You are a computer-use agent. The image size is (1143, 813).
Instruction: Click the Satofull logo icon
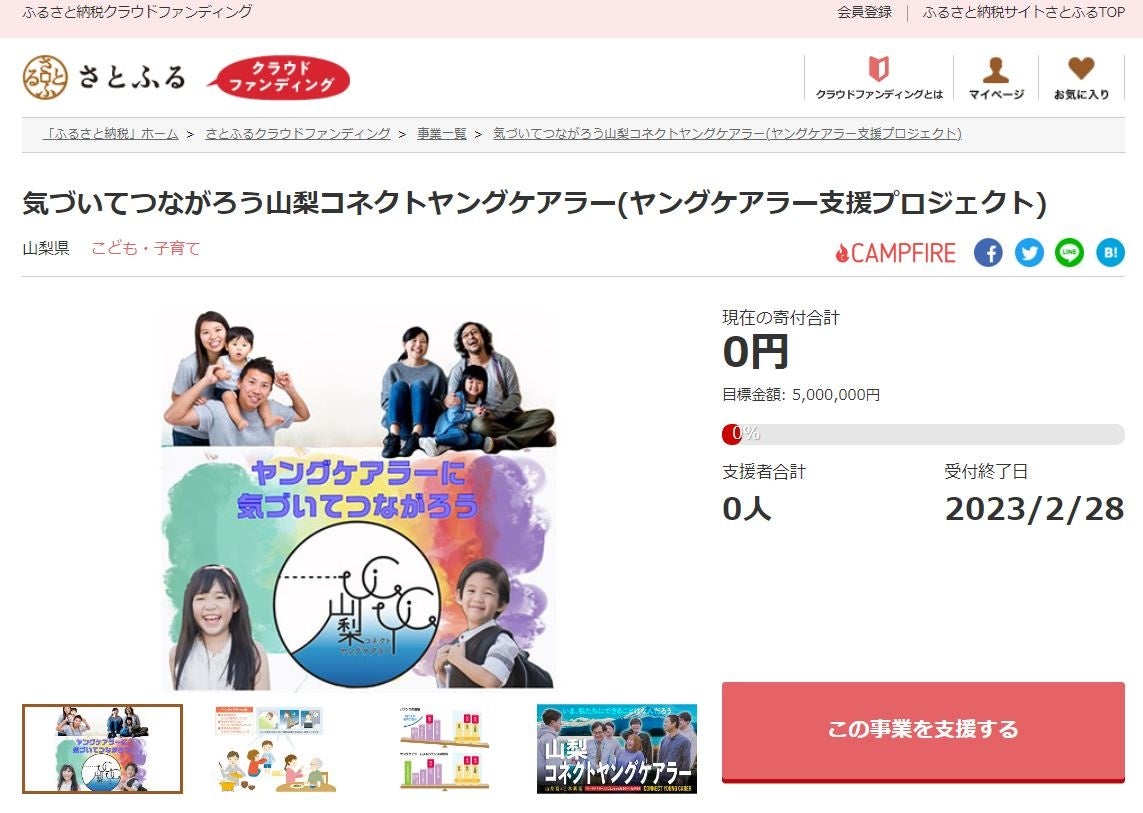coord(45,77)
